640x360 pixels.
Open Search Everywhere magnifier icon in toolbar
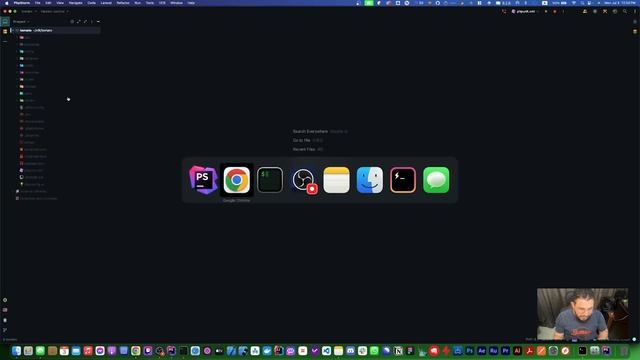pos(625,11)
